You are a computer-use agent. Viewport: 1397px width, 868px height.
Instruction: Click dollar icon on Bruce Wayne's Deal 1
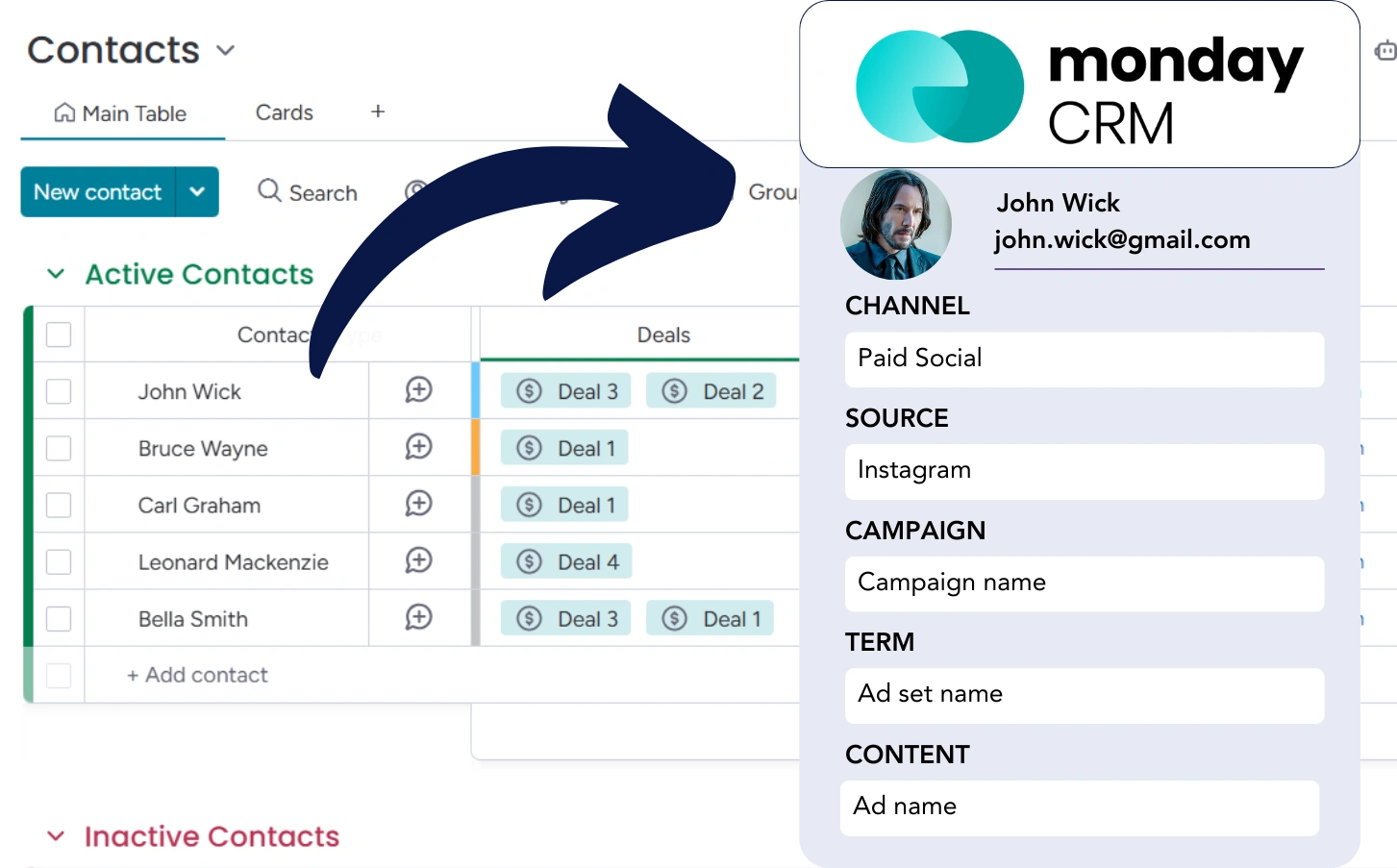point(529,447)
